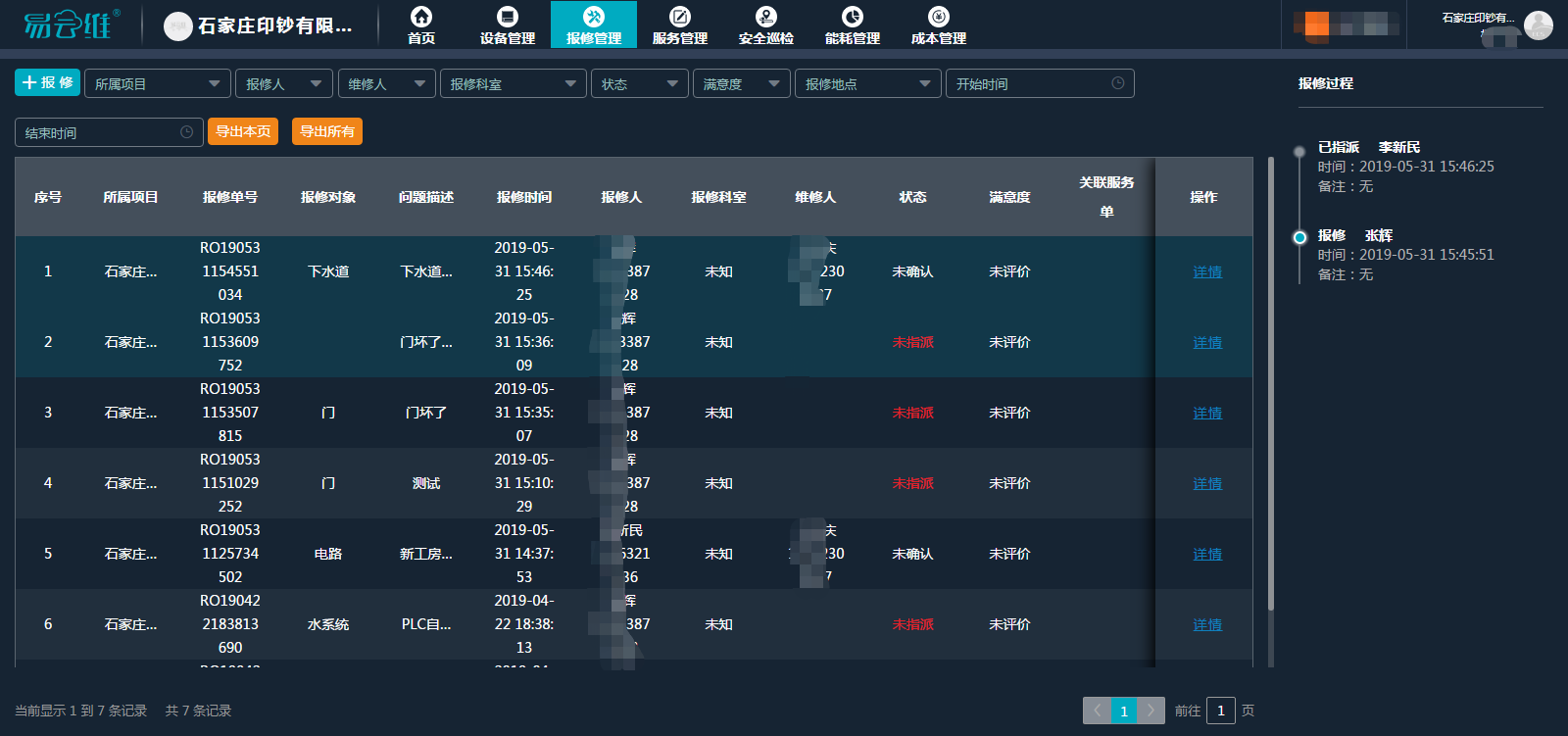Open 成本管理 cost management icon
The height and width of the screenshot is (736, 1568).
click(939, 17)
